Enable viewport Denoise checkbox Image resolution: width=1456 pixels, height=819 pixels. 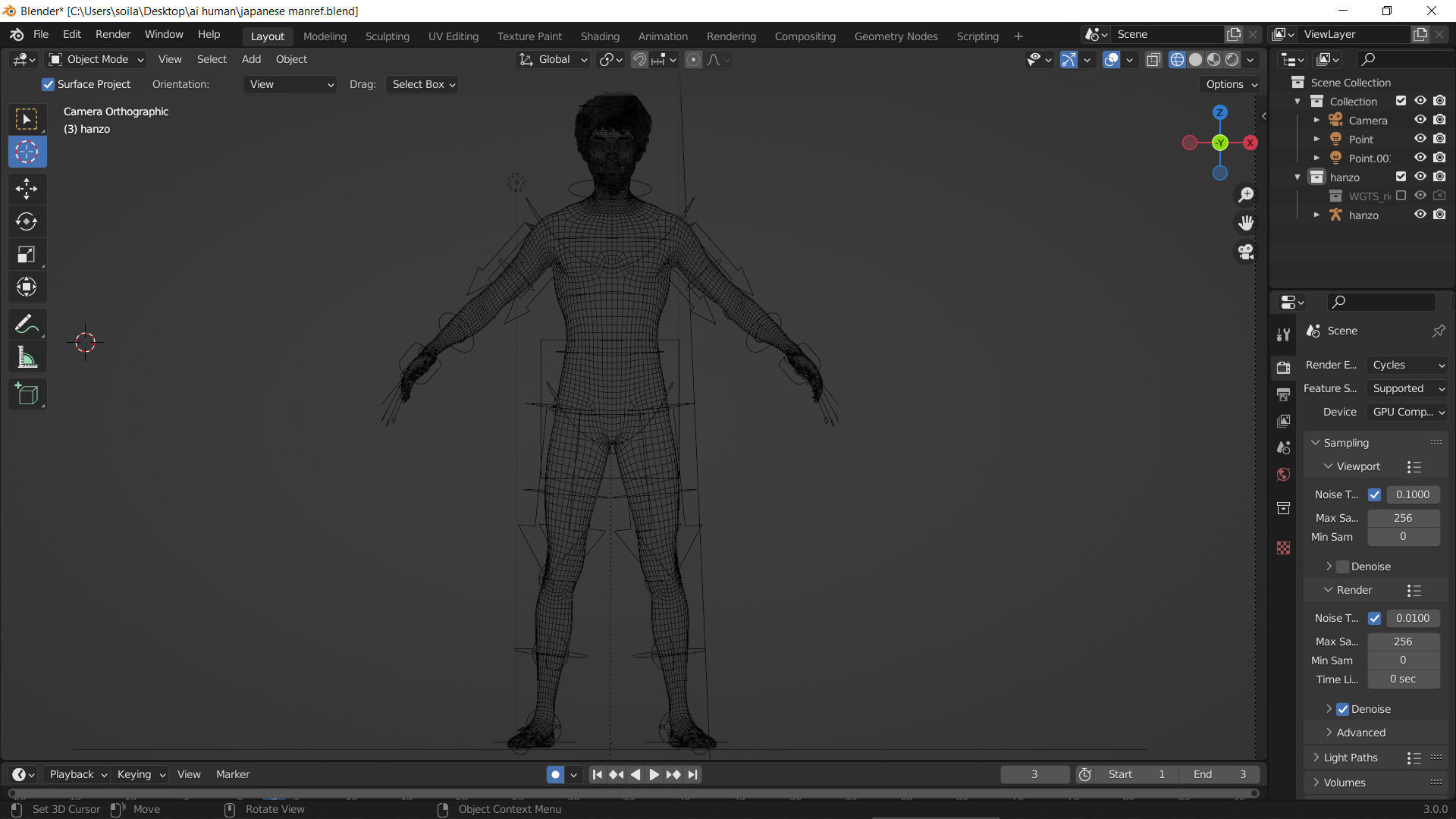(1342, 566)
